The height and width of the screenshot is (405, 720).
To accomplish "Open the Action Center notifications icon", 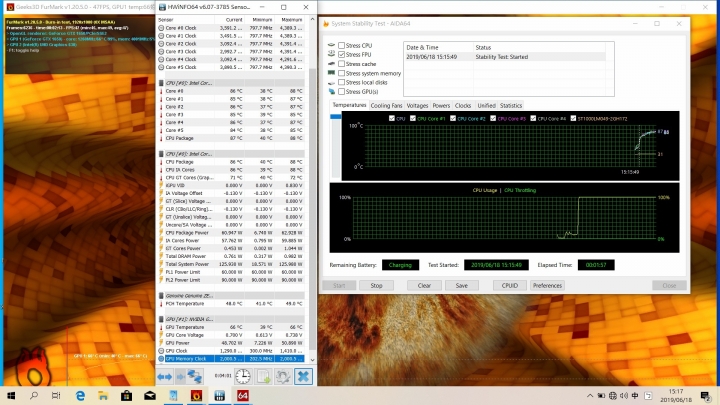I will tap(705, 395).
